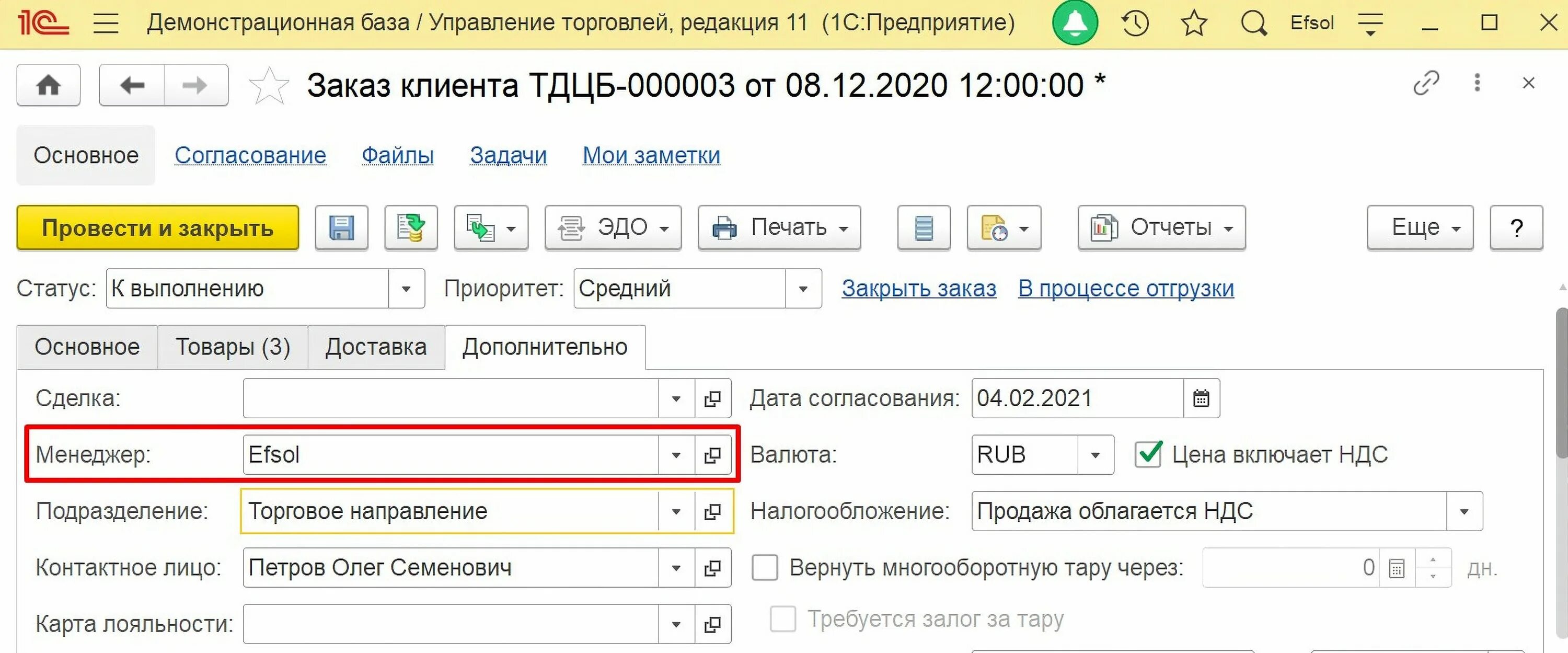Open the Менеджер field dropdown arrow

676,455
